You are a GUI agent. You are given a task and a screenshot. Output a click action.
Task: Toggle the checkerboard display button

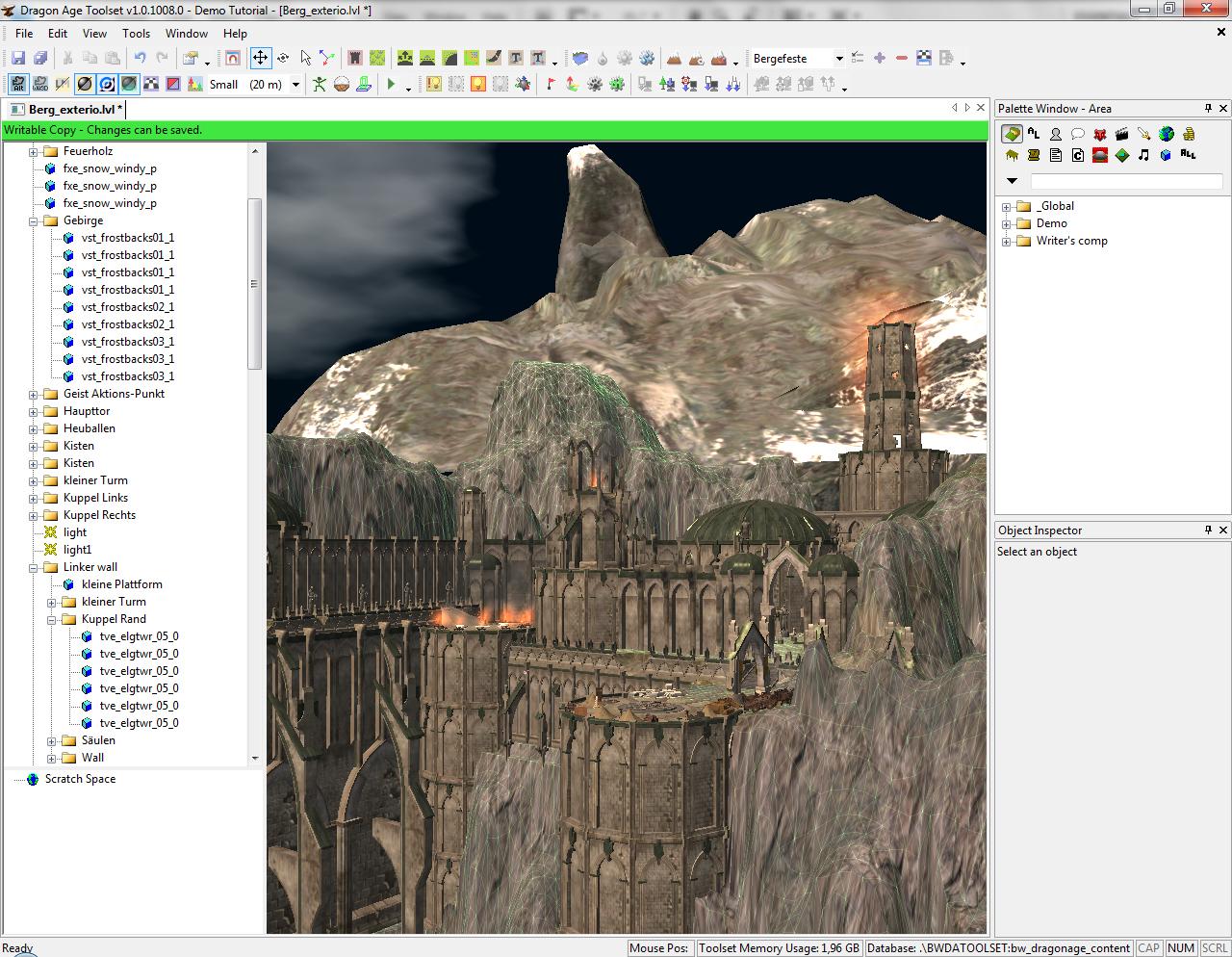pos(151,85)
